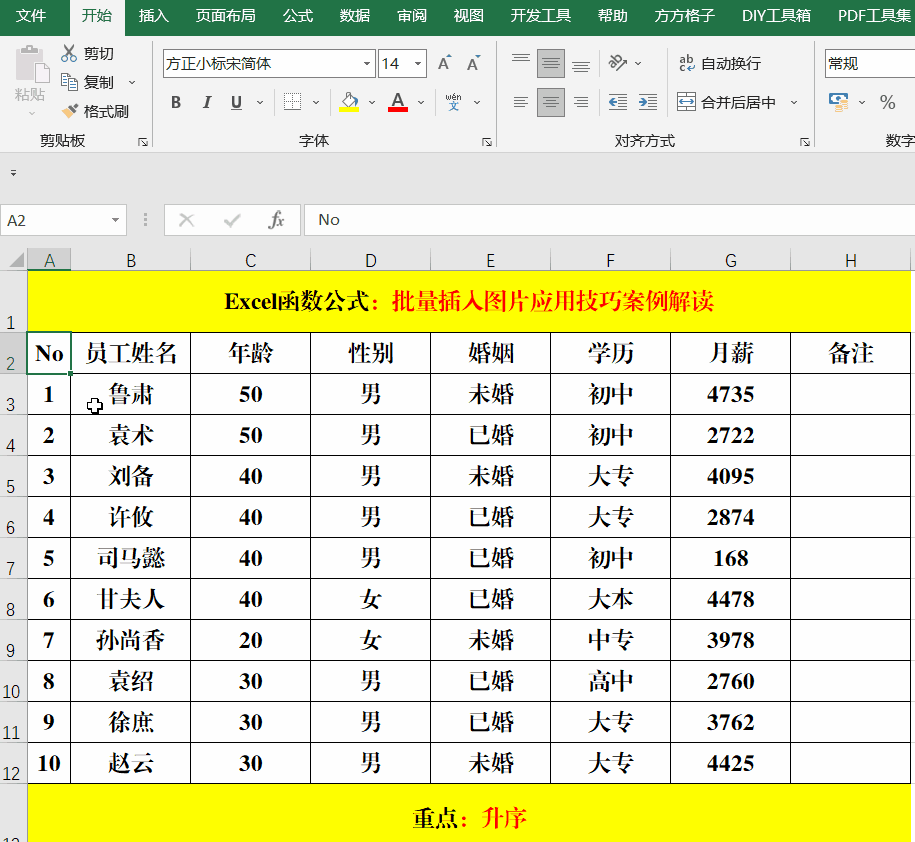
Task: Click the middle vertical align icon
Action: [x=550, y=63]
